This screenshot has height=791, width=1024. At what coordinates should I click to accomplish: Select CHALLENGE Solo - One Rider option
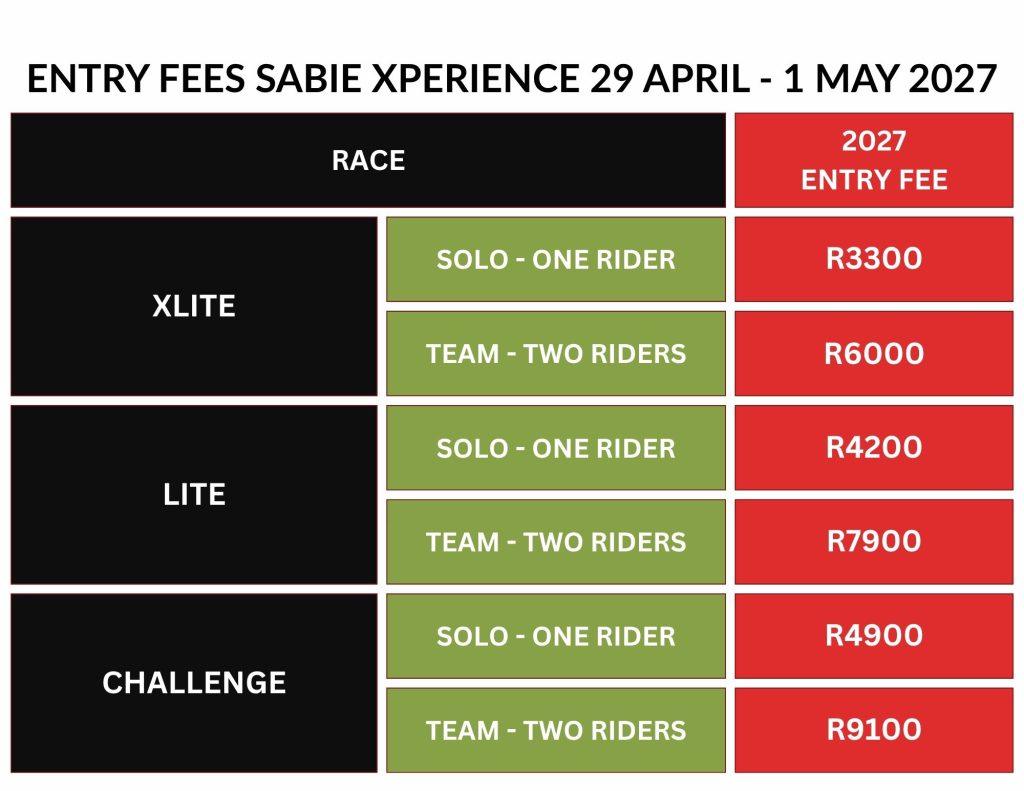tap(556, 636)
